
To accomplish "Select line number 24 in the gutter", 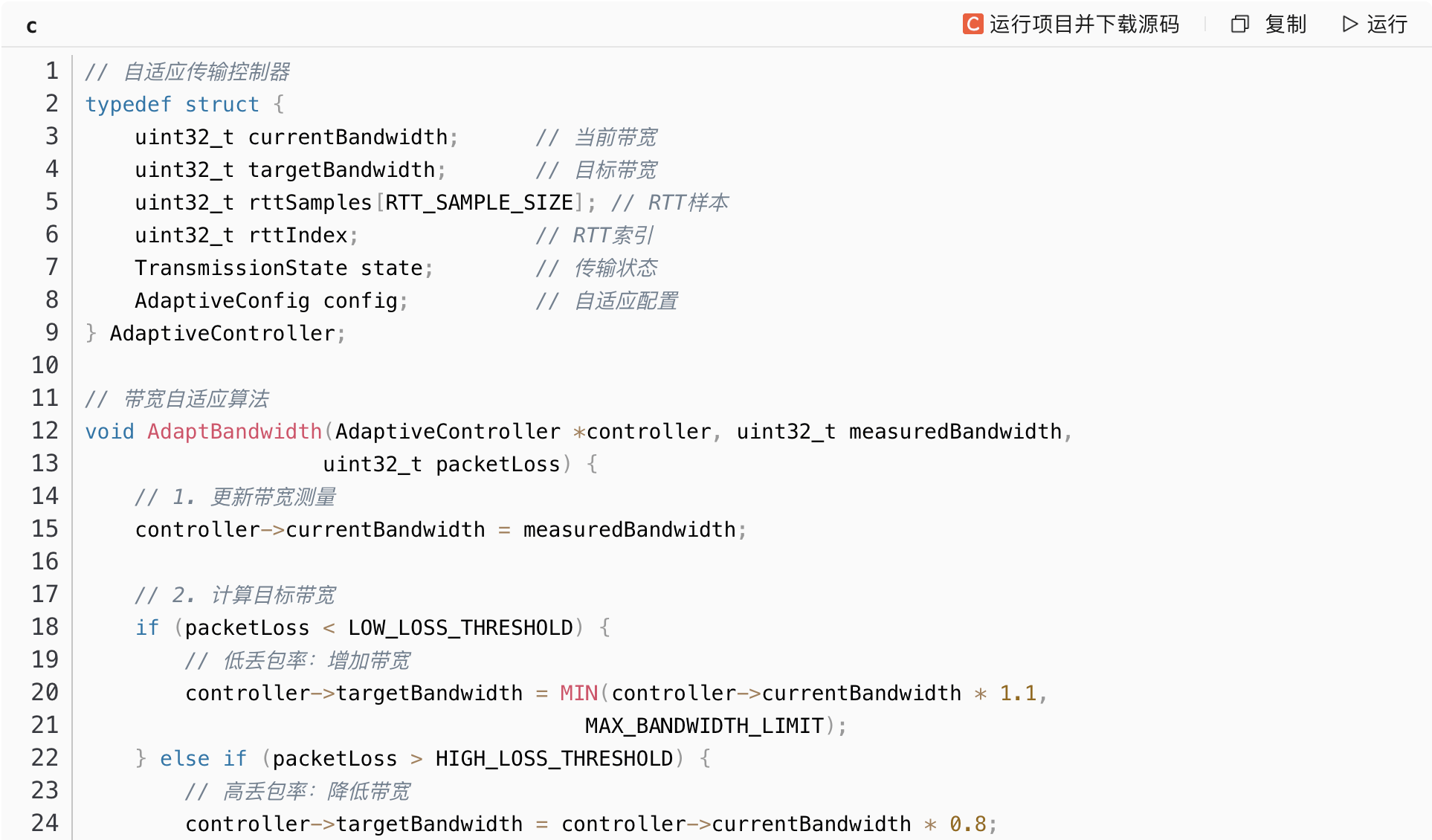I will (x=45, y=824).
